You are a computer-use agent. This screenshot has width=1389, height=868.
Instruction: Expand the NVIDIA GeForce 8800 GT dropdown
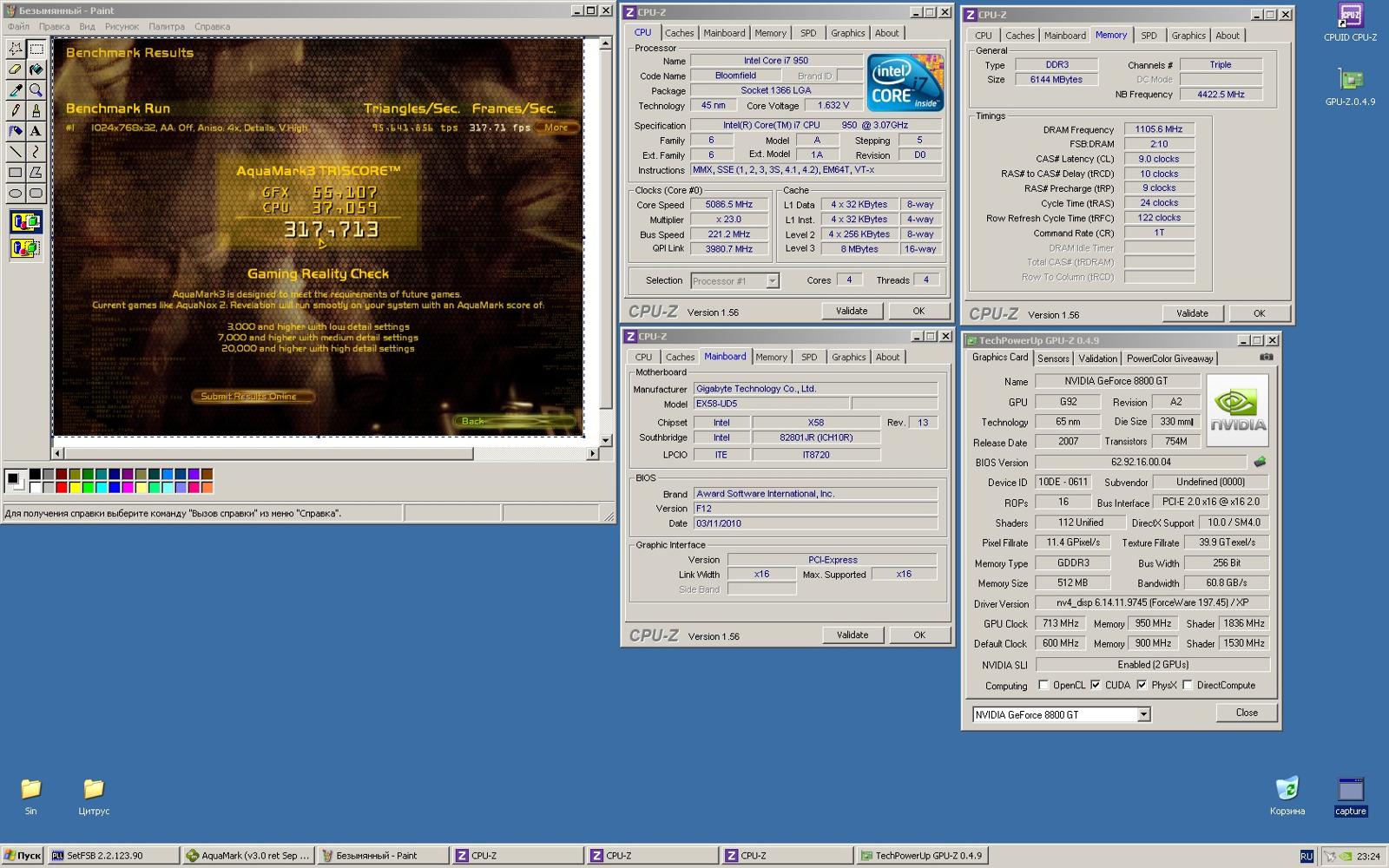(x=1143, y=714)
